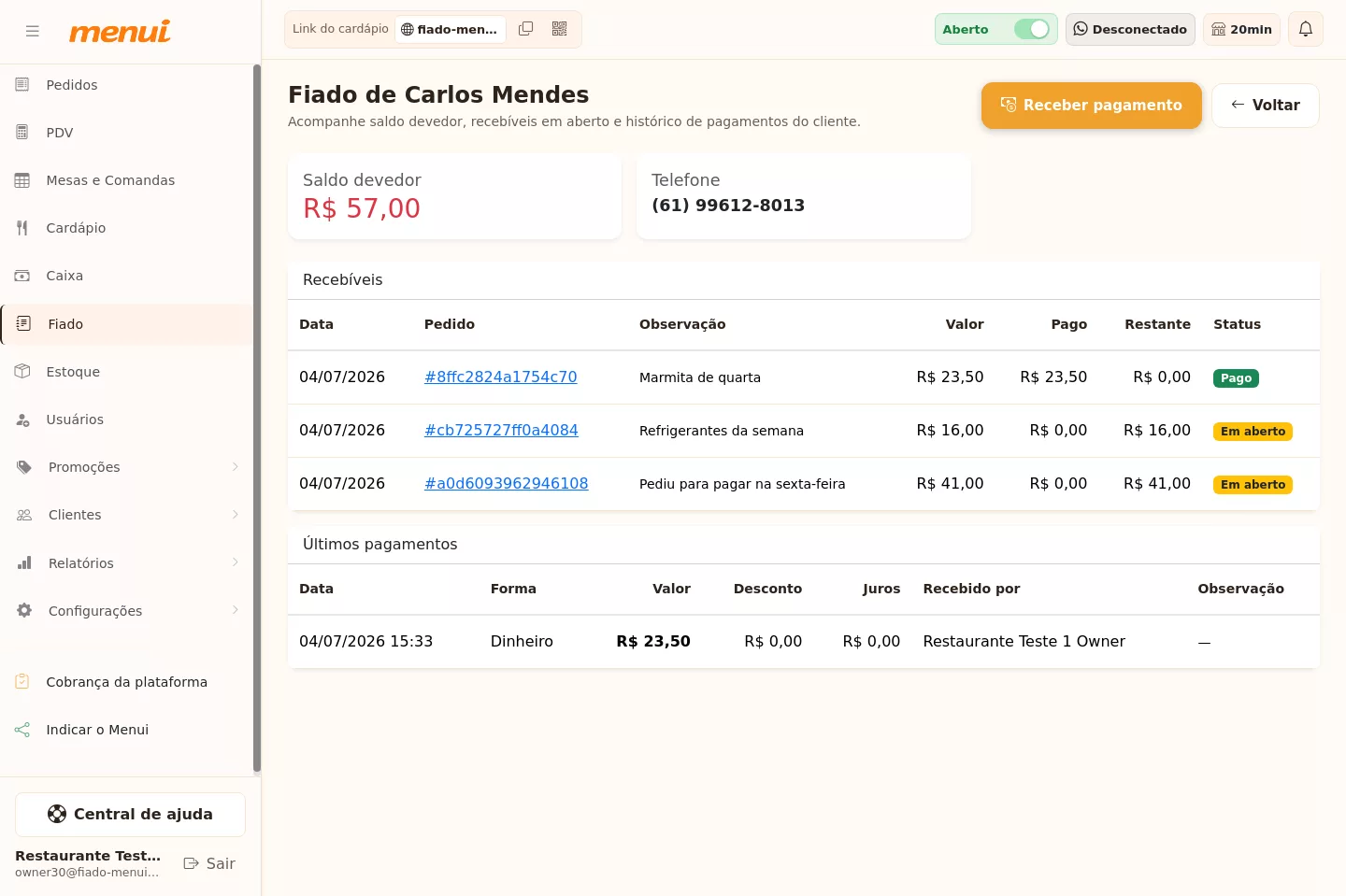The width and height of the screenshot is (1346, 896).
Task: Click the globe icon beside fiado-men link
Action: tap(408, 30)
